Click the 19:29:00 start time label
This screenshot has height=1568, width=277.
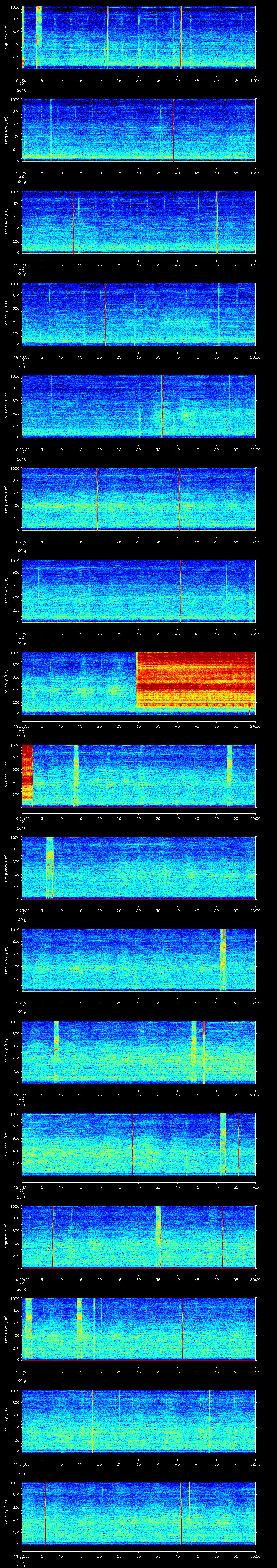pyautogui.click(x=22, y=1279)
